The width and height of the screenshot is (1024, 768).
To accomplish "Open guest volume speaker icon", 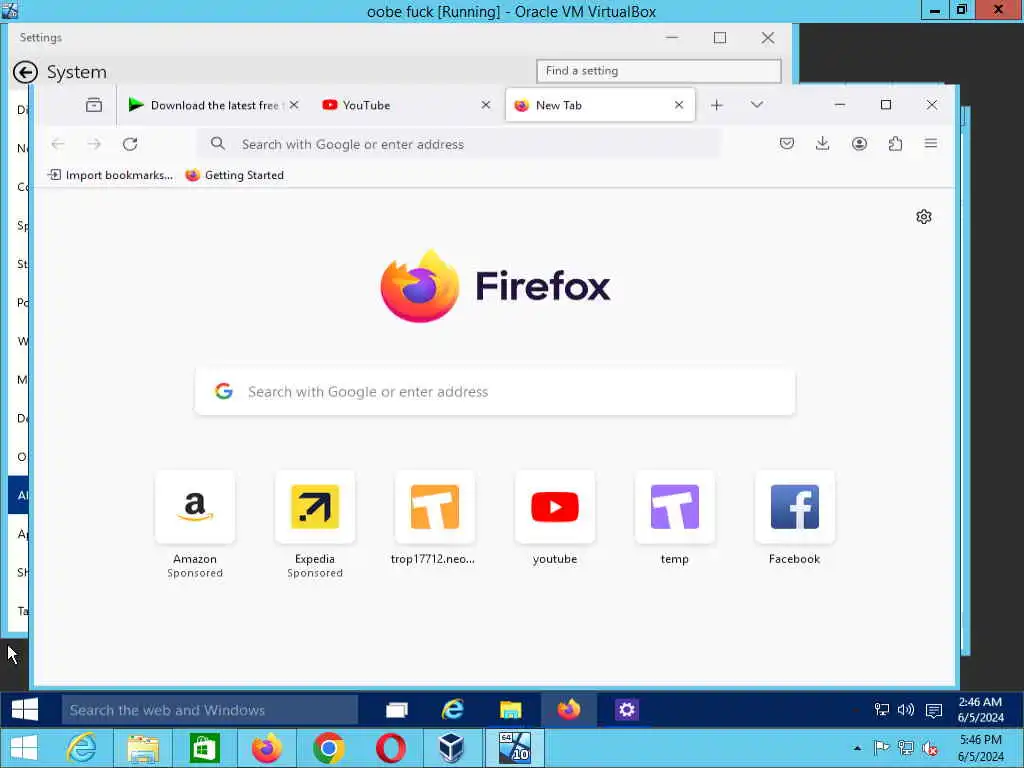I will [x=906, y=710].
